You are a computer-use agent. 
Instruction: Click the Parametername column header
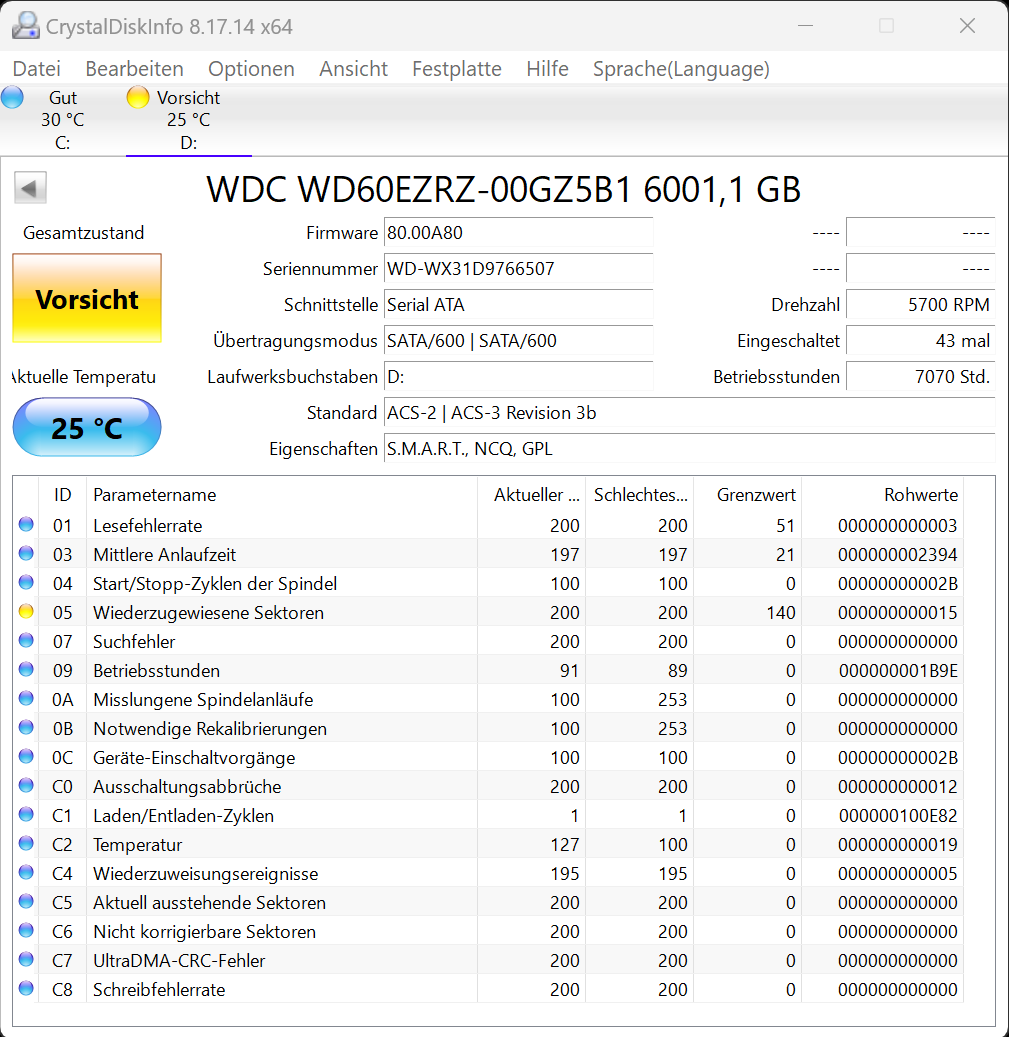(282, 495)
